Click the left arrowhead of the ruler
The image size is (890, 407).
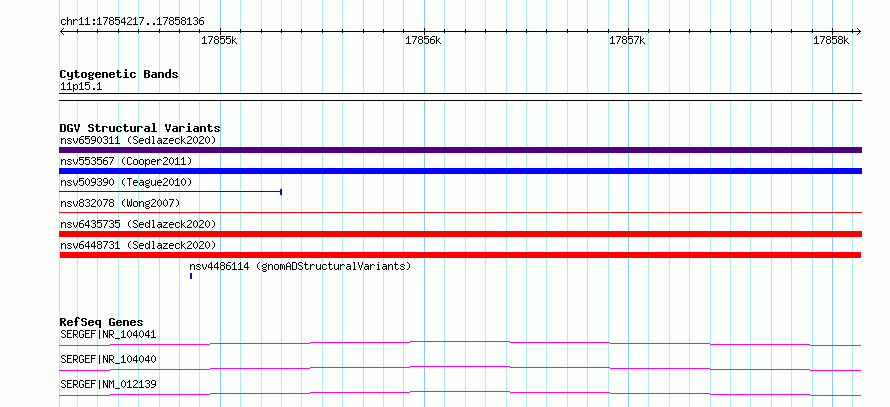pos(62,31)
